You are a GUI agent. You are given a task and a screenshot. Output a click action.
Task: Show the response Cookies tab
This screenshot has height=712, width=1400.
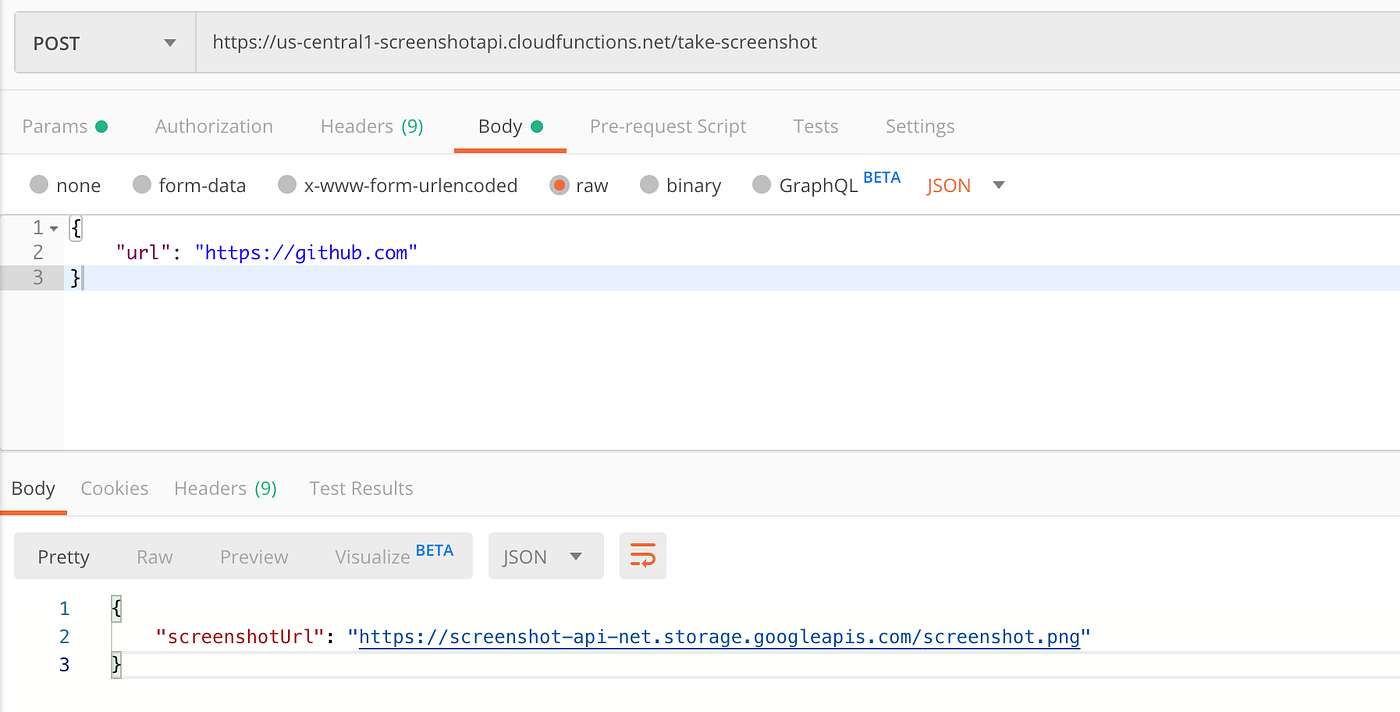pos(114,488)
